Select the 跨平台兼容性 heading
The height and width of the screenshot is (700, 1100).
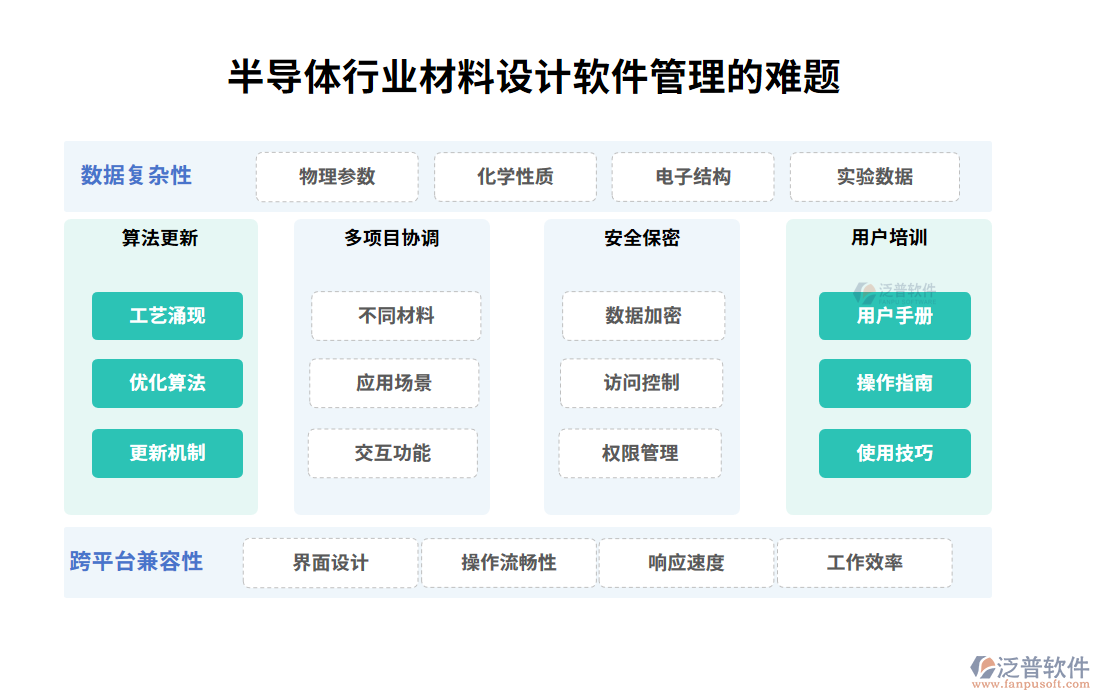[136, 562]
